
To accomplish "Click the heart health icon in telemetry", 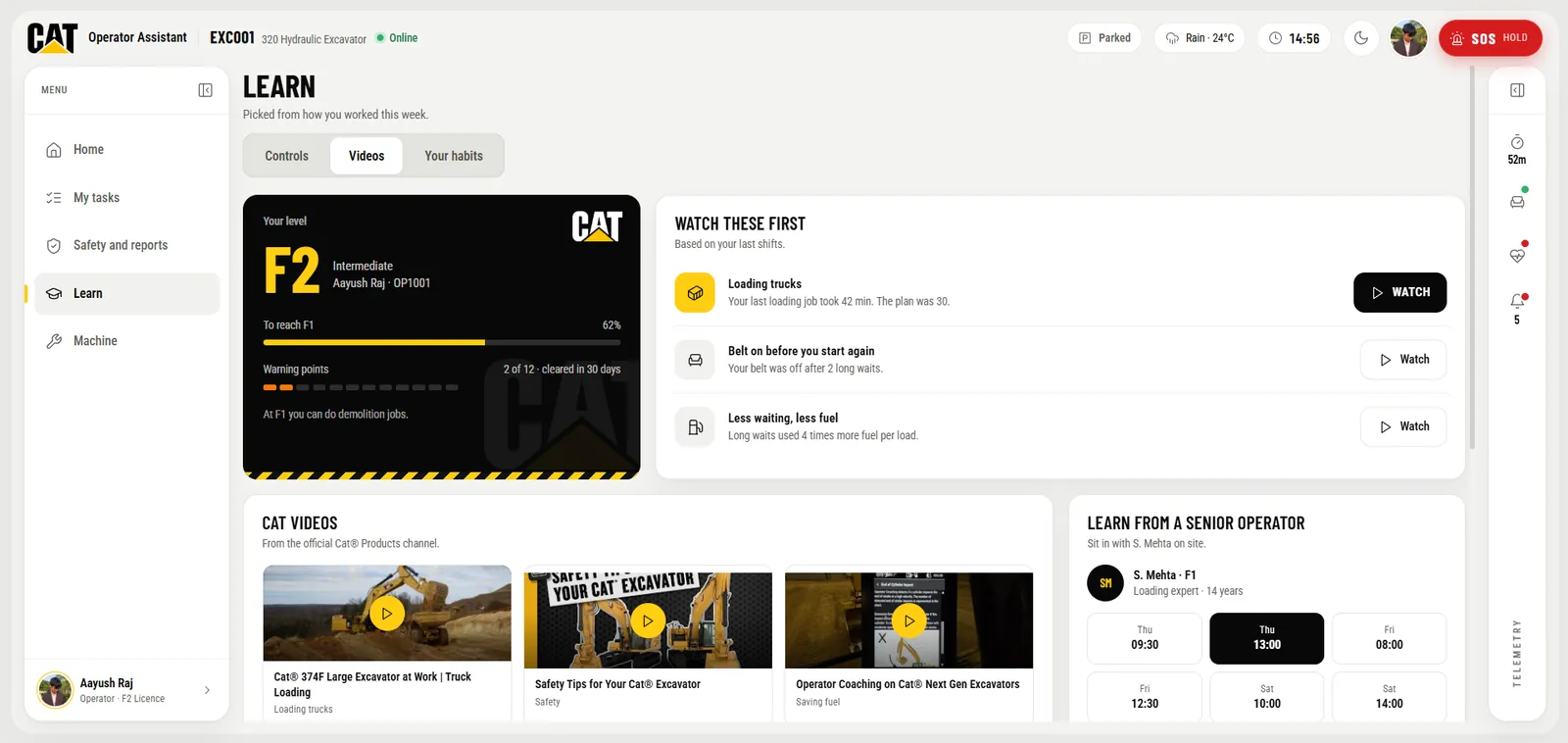I will [x=1517, y=255].
